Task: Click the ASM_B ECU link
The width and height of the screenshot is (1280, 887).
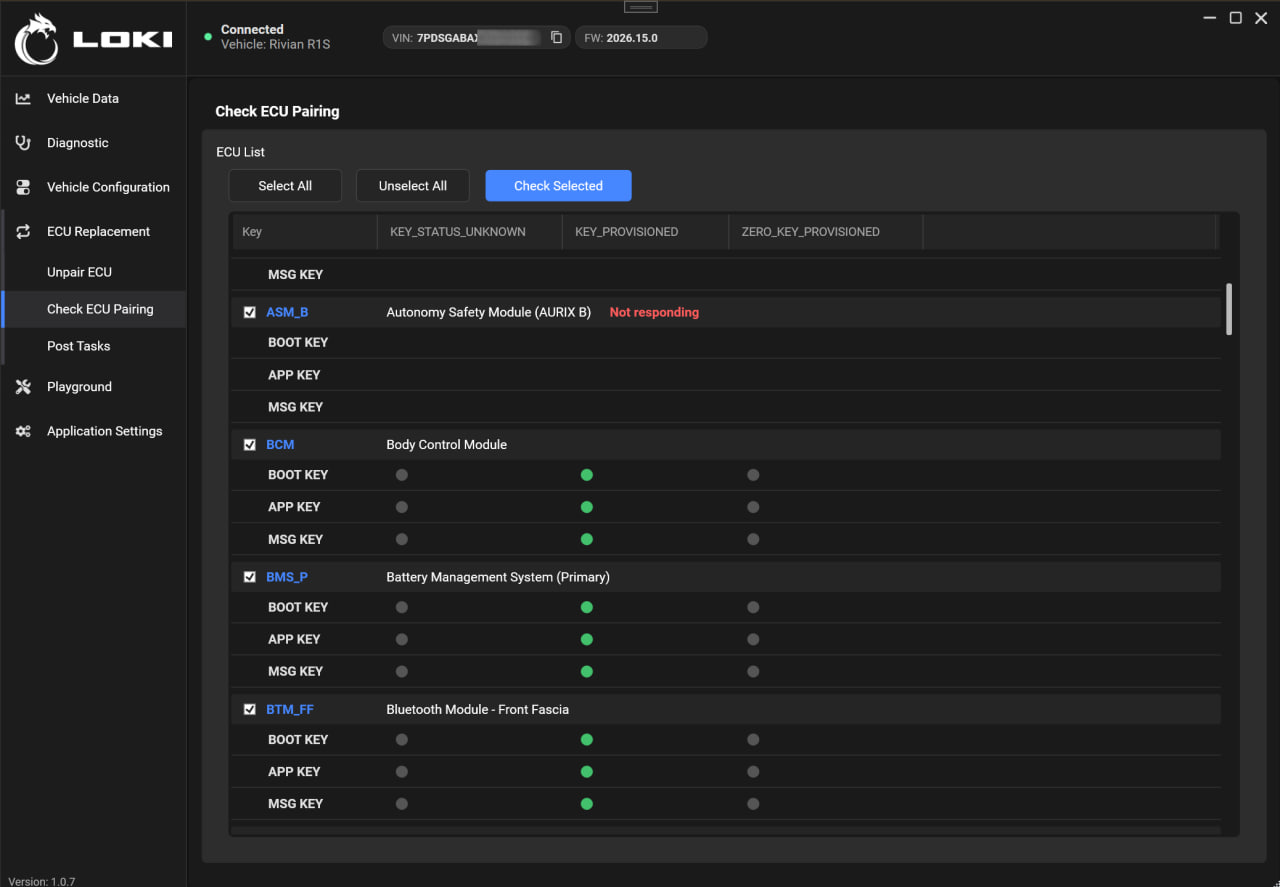Action: point(287,312)
